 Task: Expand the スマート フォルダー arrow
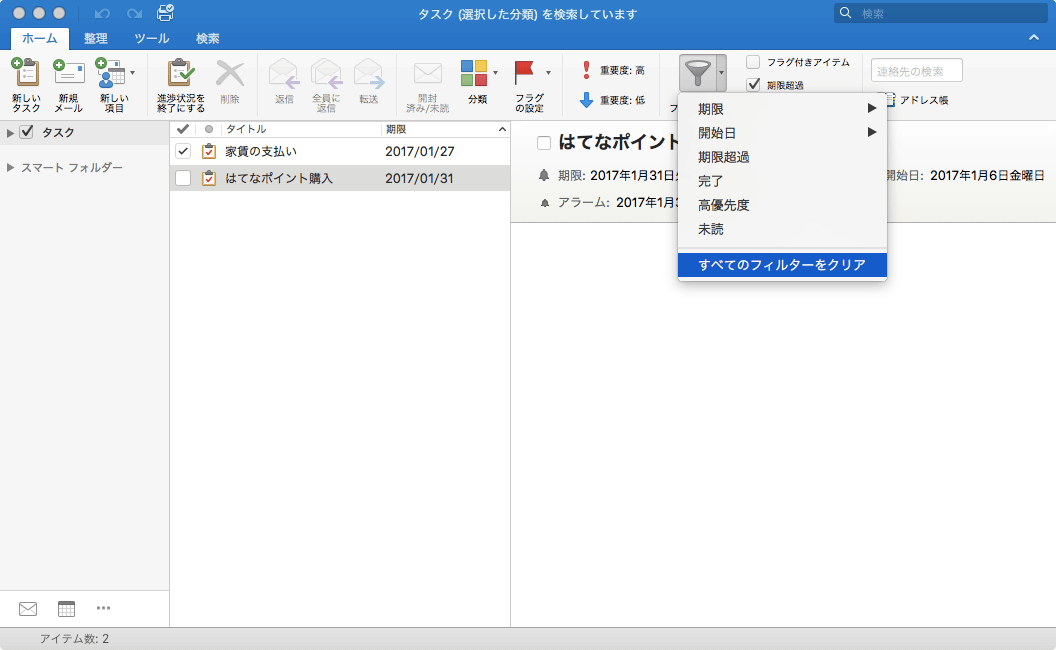pos(10,167)
